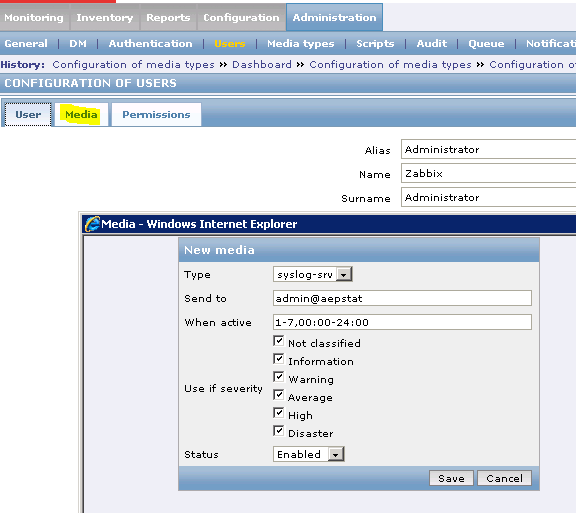This screenshot has width=576, height=513.
Task: Go to the General submenu
Action: coord(26,44)
